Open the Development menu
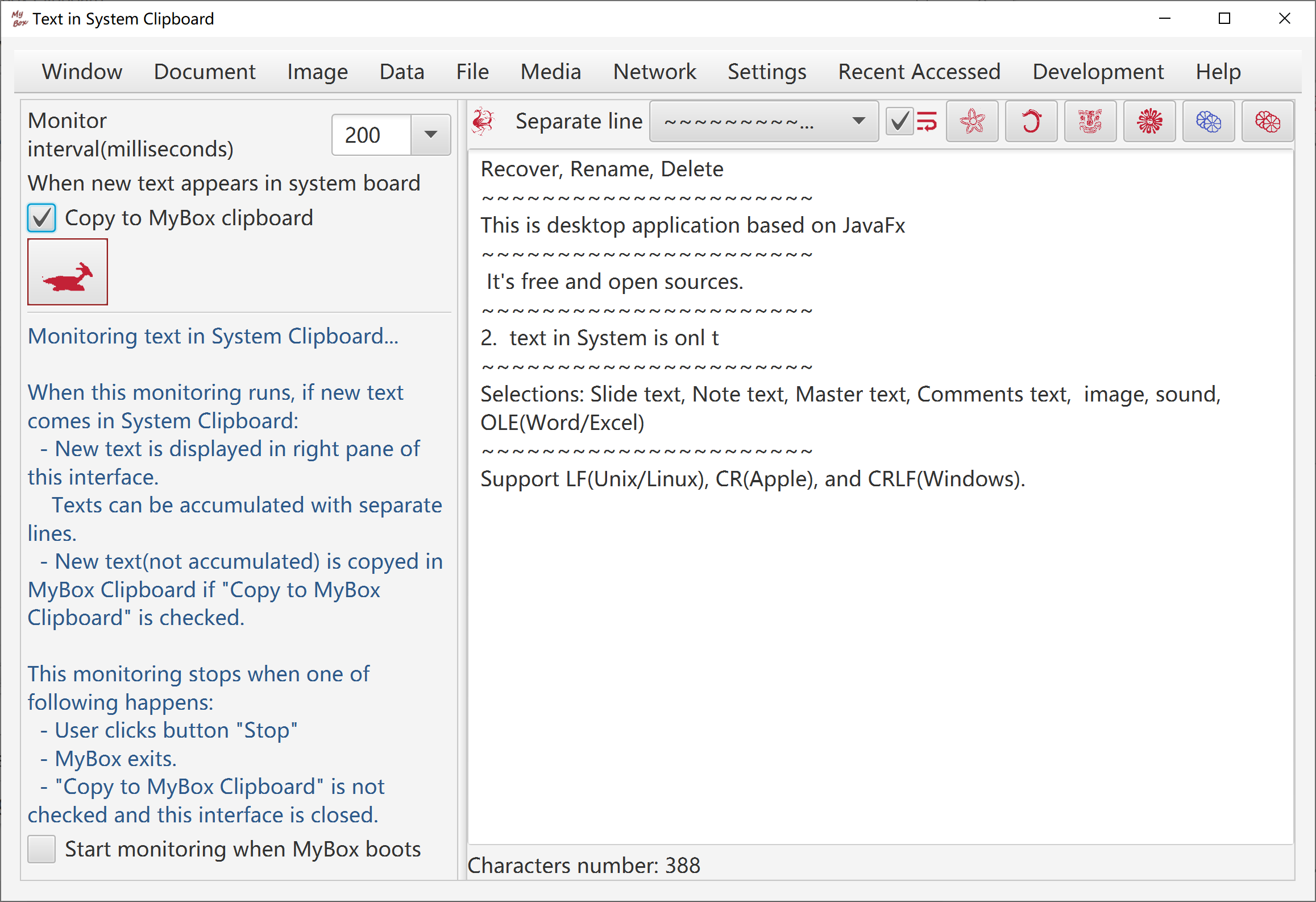The height and width of the screenshot is (902, 1316). [1098, 72]
